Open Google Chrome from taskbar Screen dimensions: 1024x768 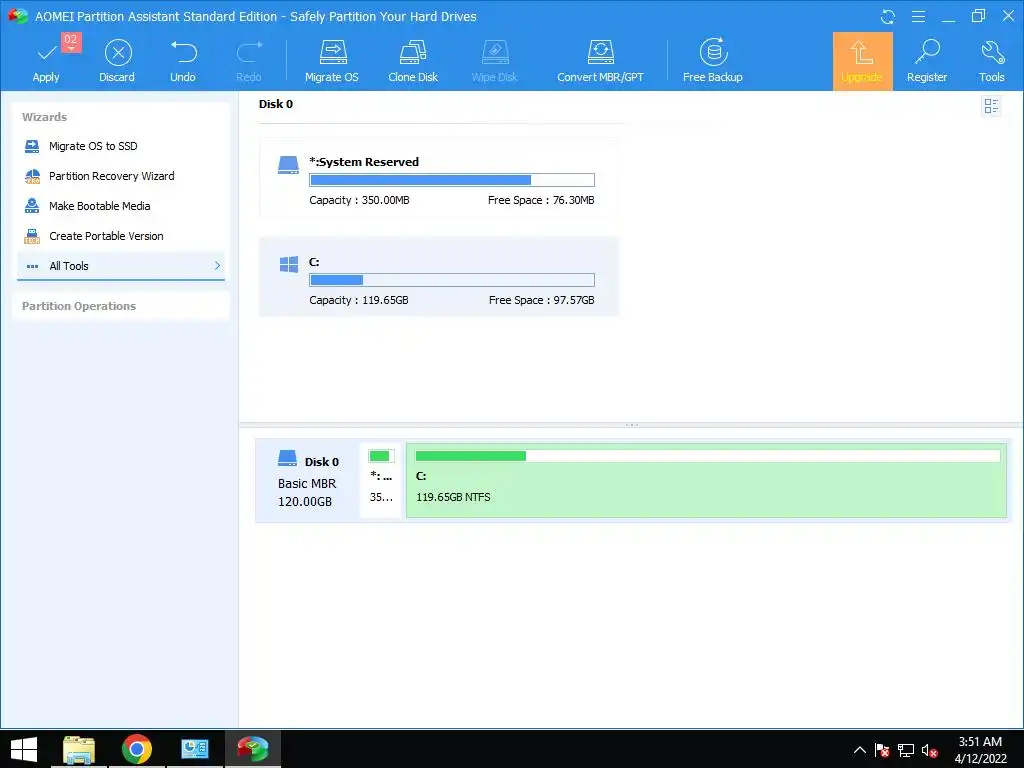[137, 749]
